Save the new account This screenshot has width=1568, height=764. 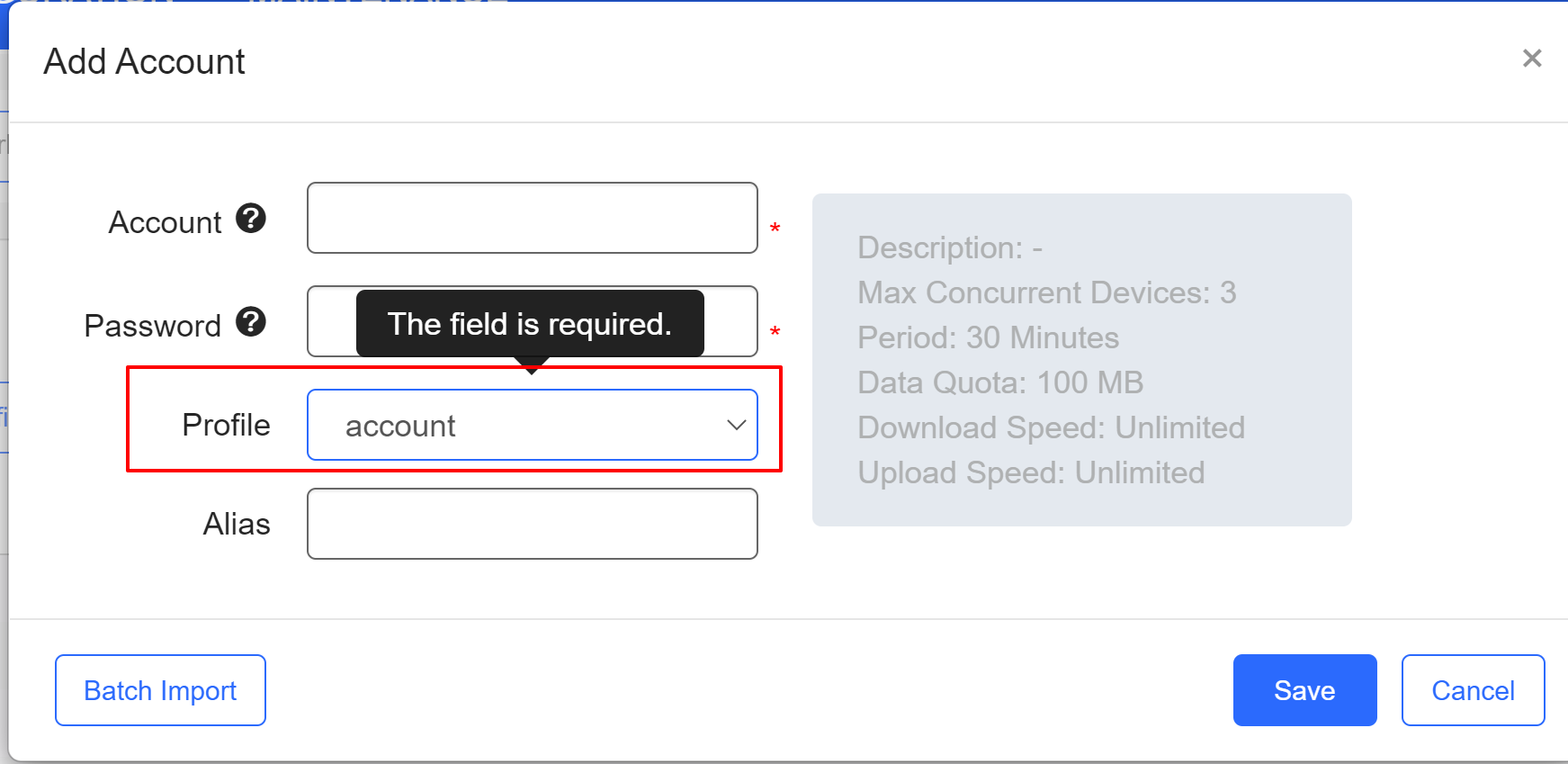coord(1304,690)
